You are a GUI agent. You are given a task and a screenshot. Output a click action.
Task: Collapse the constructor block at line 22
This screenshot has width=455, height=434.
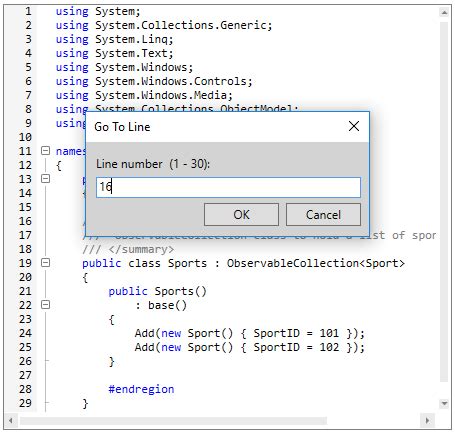(45, 305)
